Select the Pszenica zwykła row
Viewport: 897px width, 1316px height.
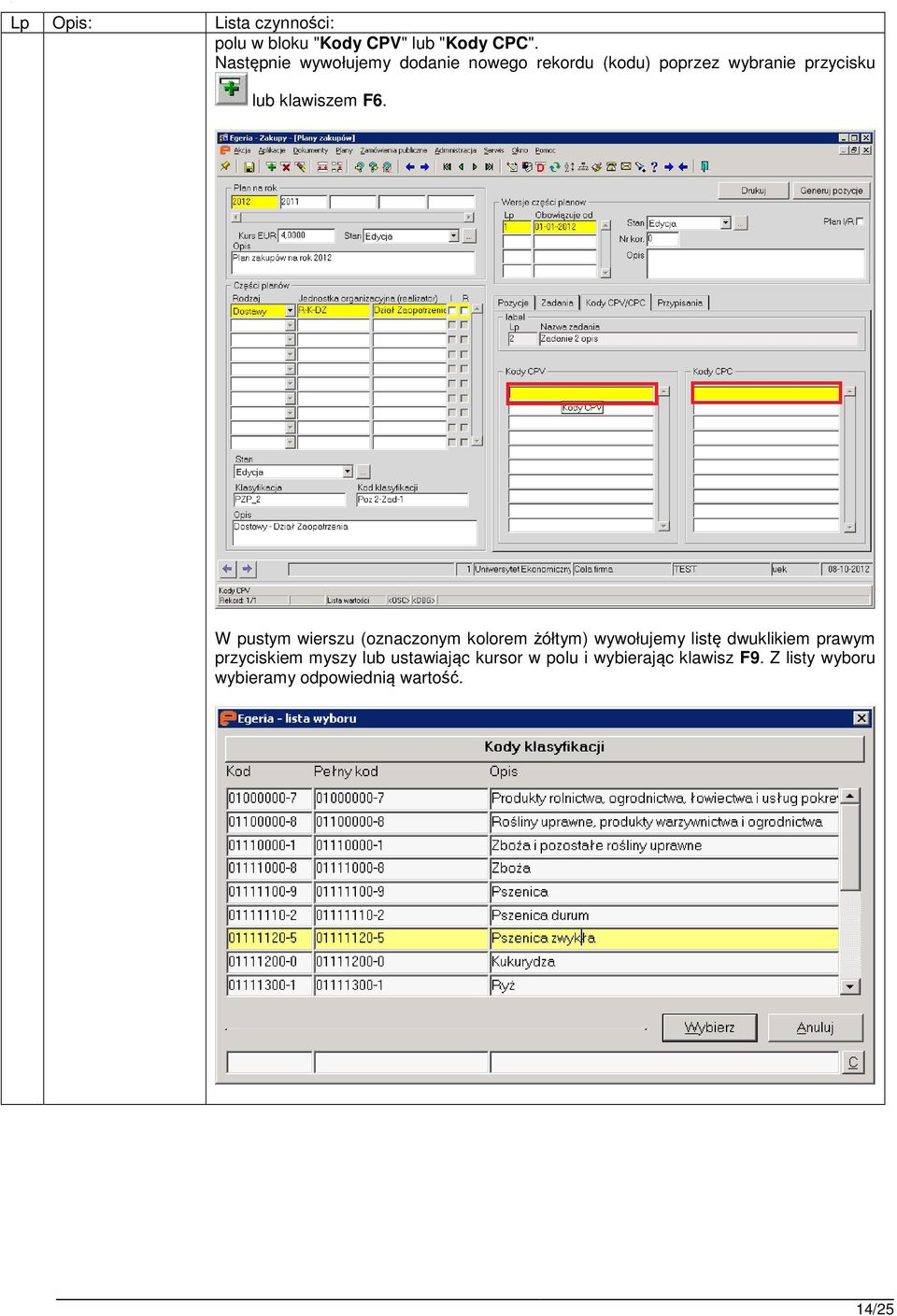[533, 938]
